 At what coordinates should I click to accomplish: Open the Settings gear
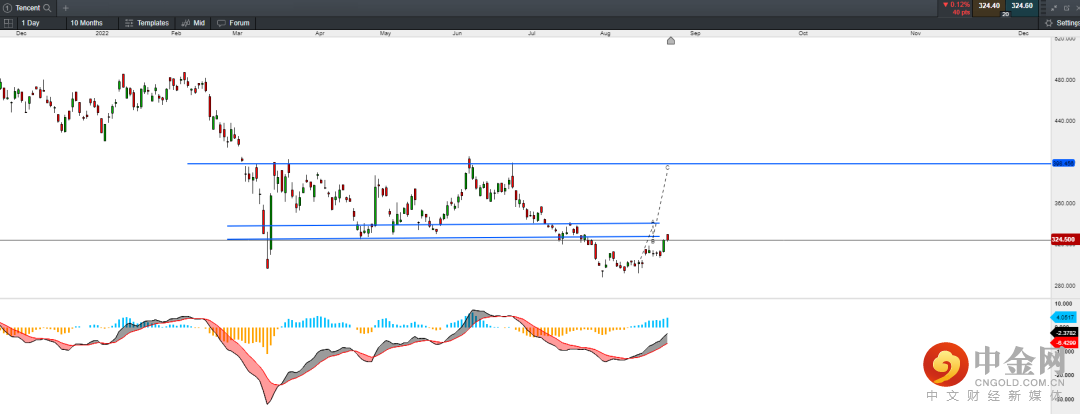point(1048,23)
